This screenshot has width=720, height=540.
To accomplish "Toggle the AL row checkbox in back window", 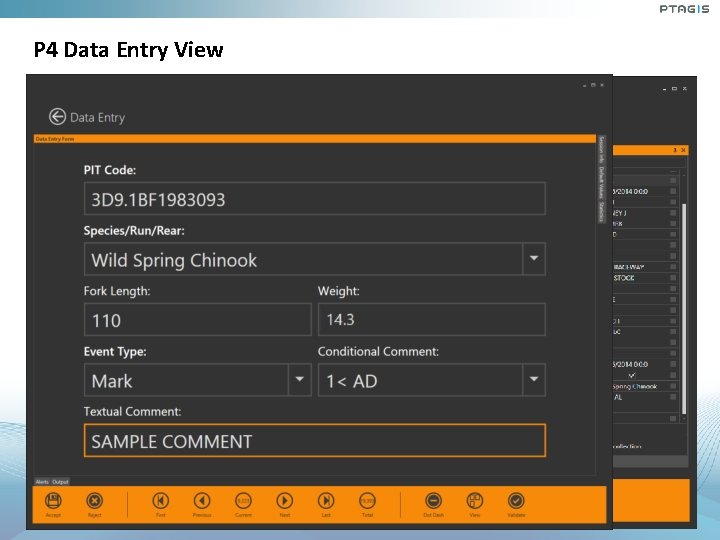I will coord(673,397).
